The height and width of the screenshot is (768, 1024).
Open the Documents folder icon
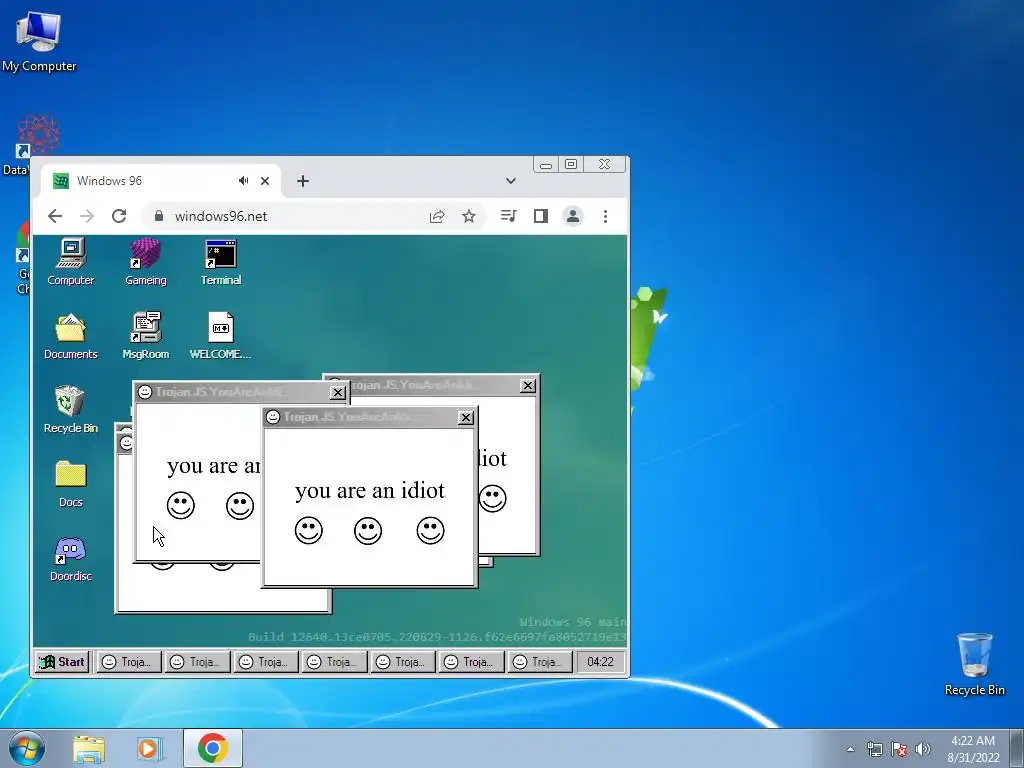pos(71,336)
